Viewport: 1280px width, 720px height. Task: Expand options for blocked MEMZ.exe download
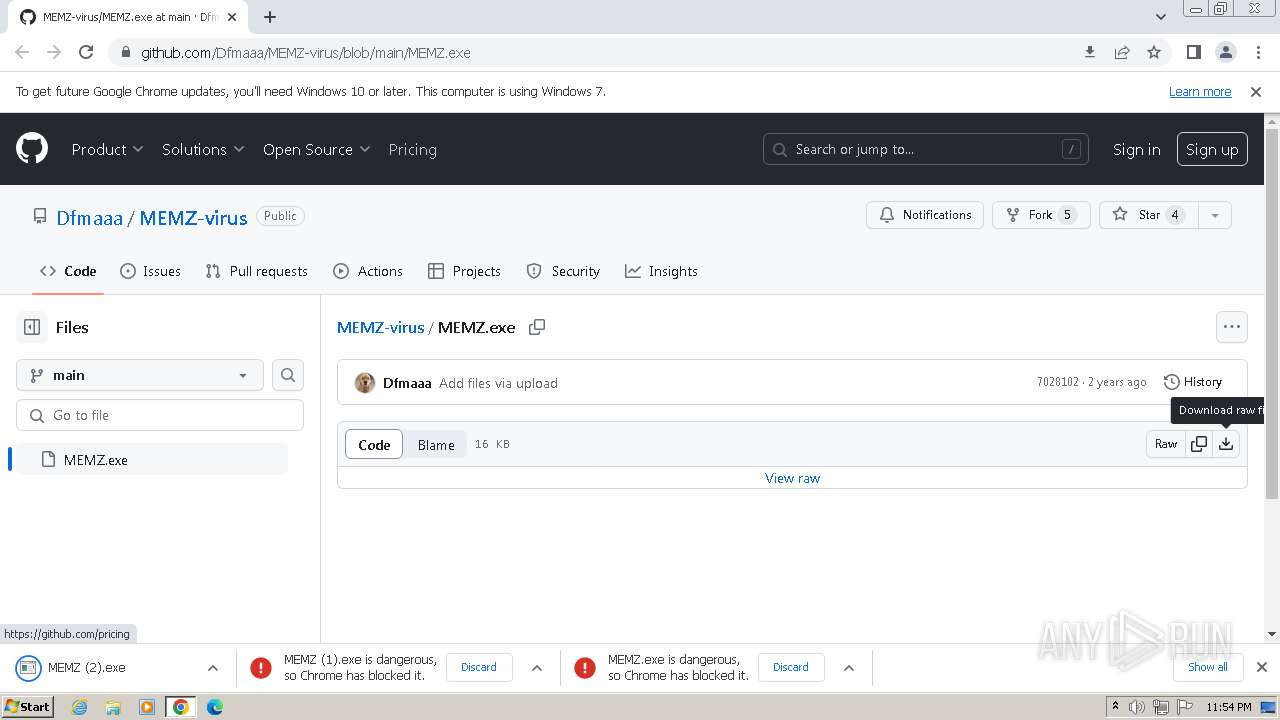848,667
